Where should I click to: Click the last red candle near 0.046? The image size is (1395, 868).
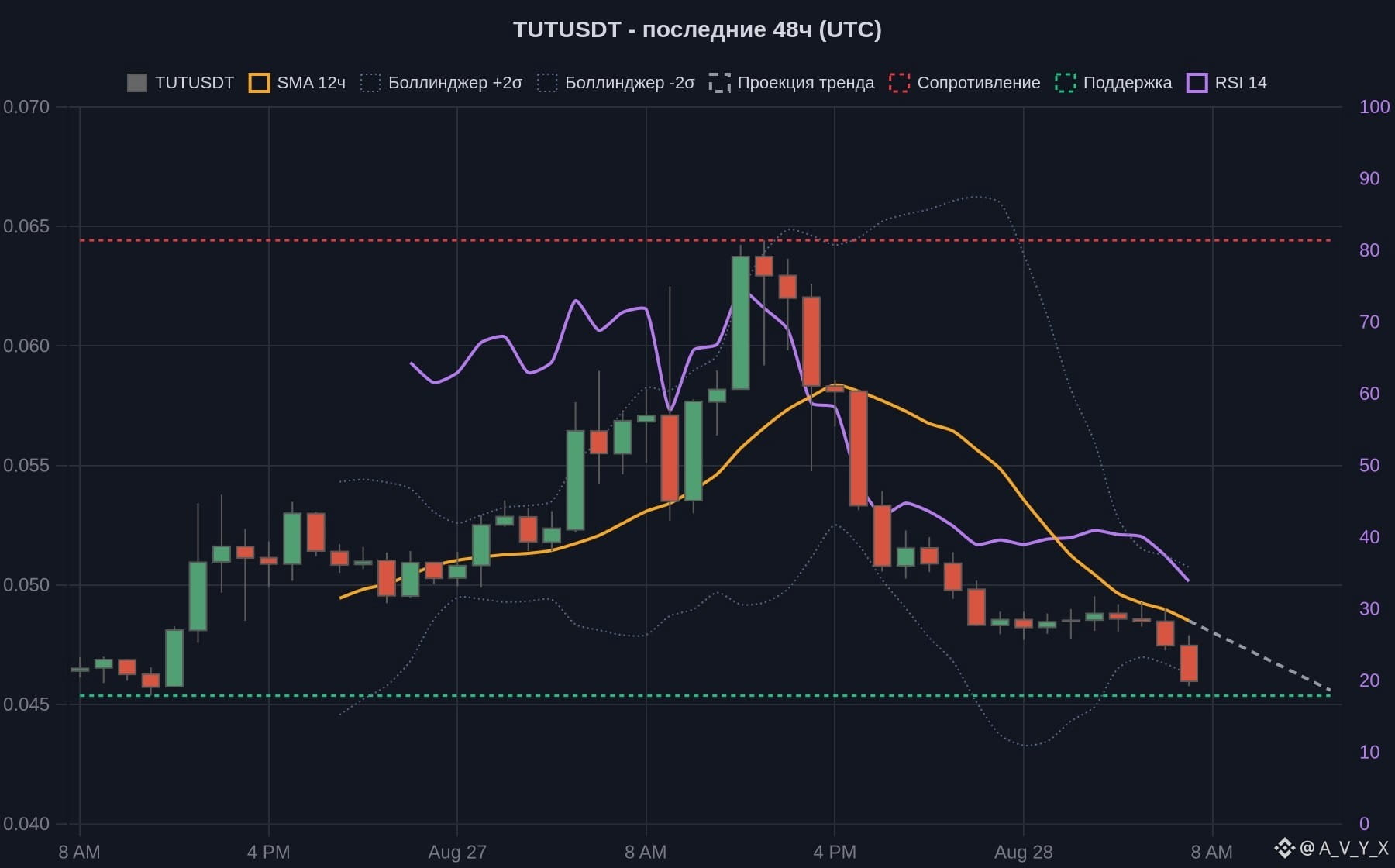(x=1189, y=663)
